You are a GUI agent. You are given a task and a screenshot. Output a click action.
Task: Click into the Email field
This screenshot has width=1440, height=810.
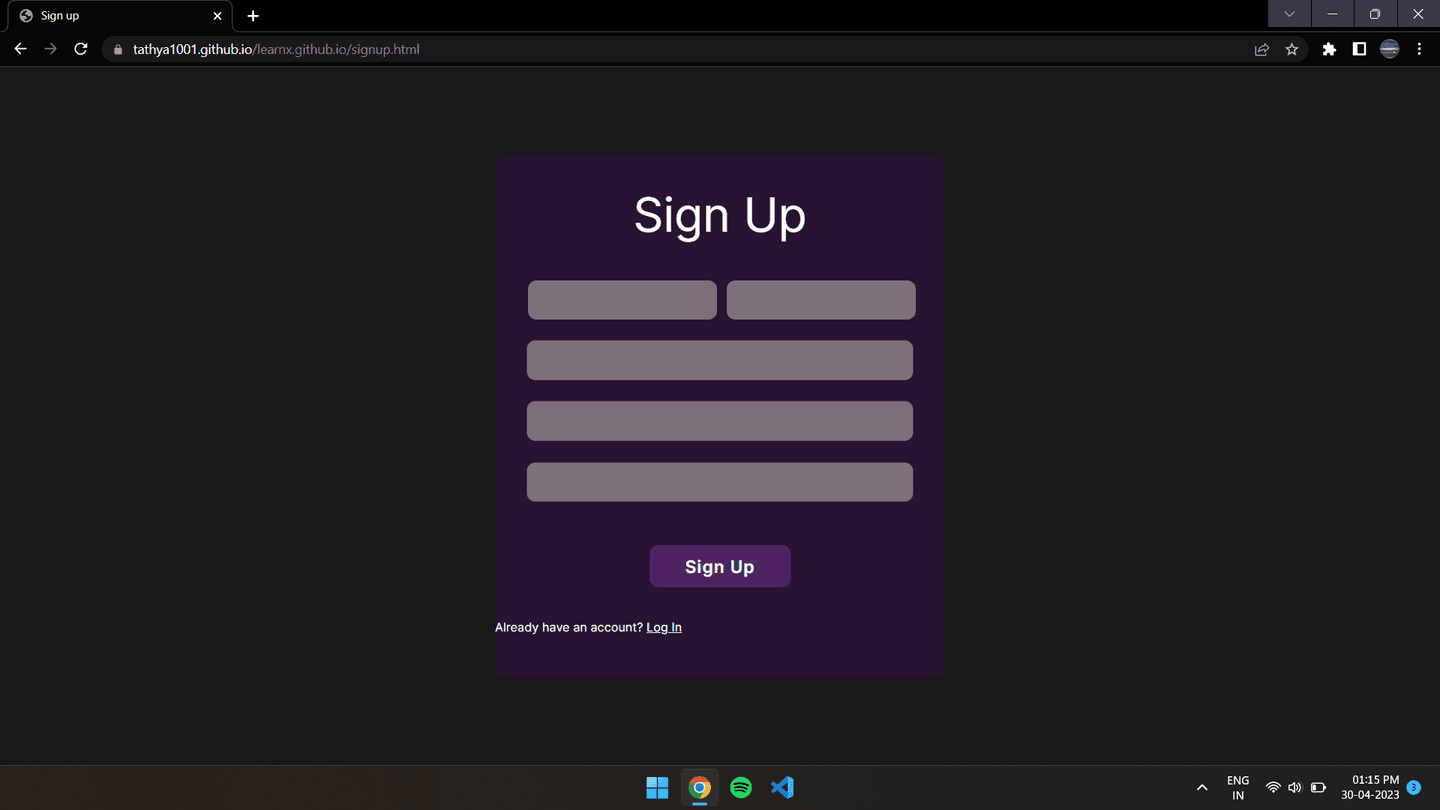tap(720, 360)
